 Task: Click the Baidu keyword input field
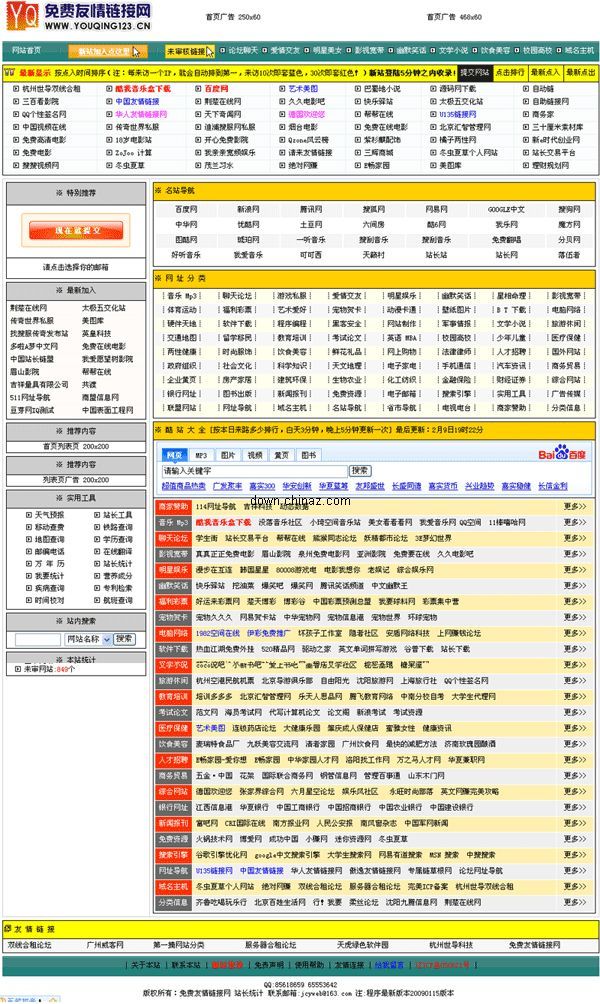coord(254,471)
